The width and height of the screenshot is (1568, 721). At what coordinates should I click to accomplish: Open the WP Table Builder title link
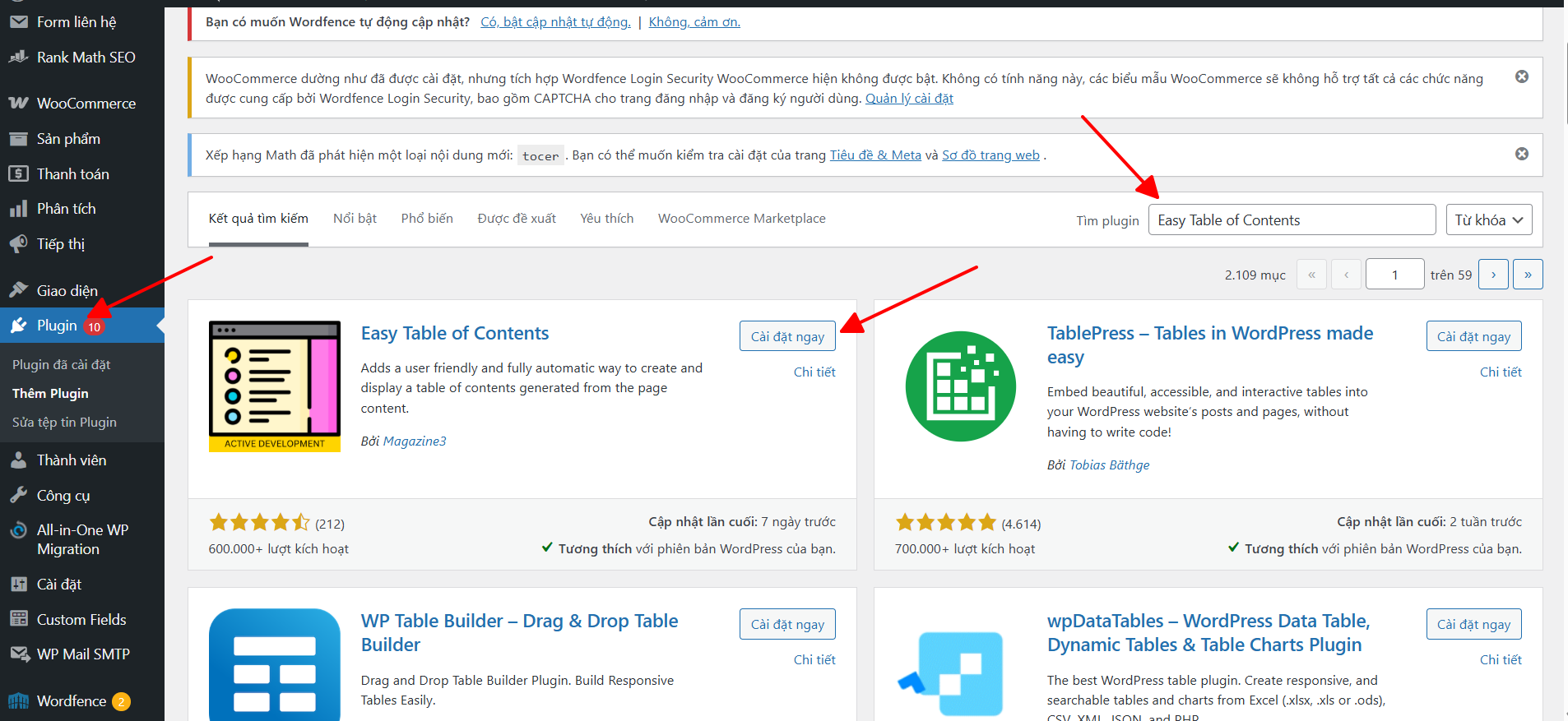520,633
